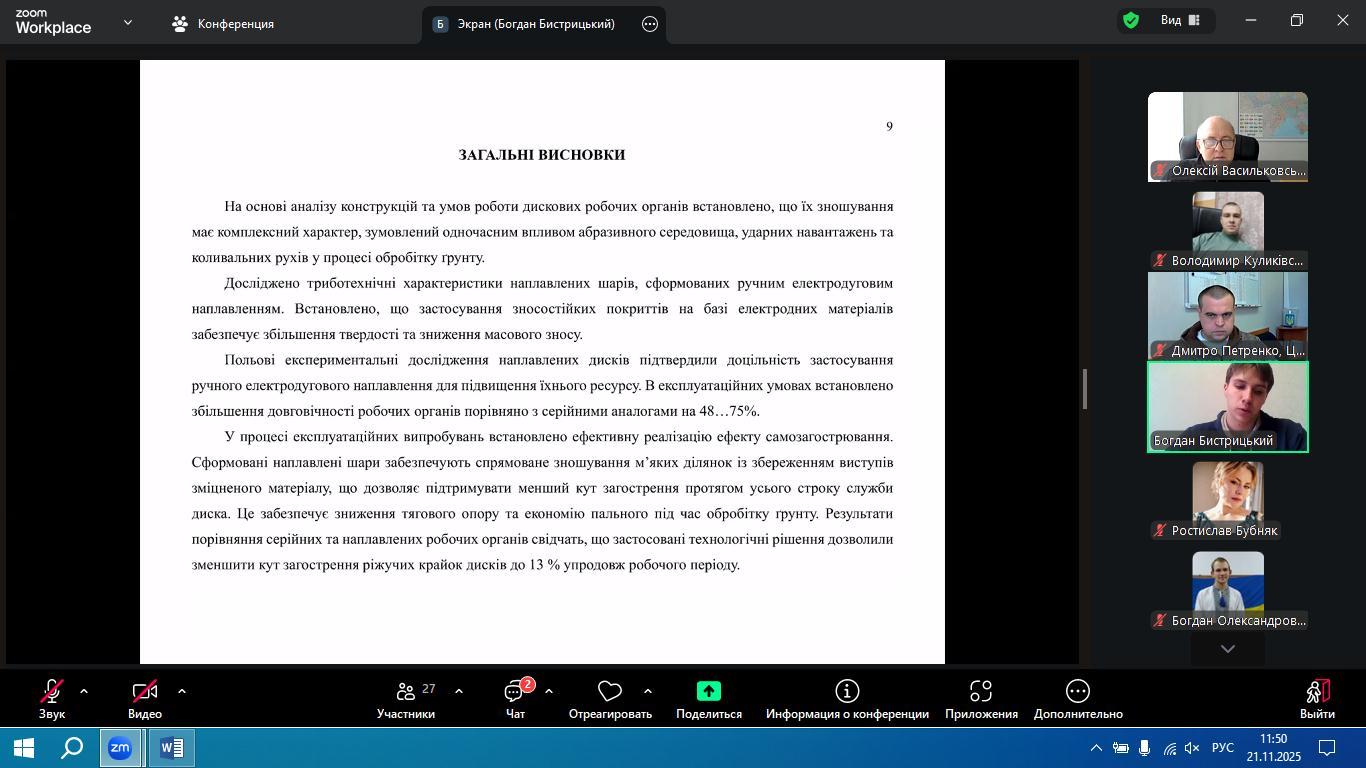Expand audio settings arrow next to Звук

point(84,691)
